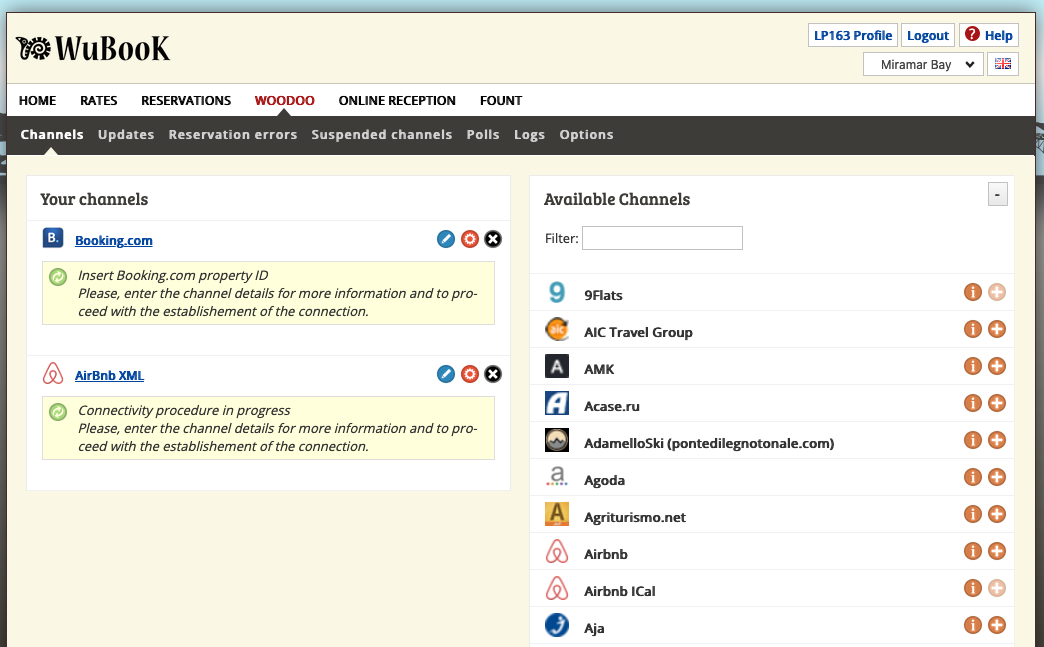Show info for 9Flats channel
The width and height of the screenshot is (1044, 647).
(x=973, y=292)
